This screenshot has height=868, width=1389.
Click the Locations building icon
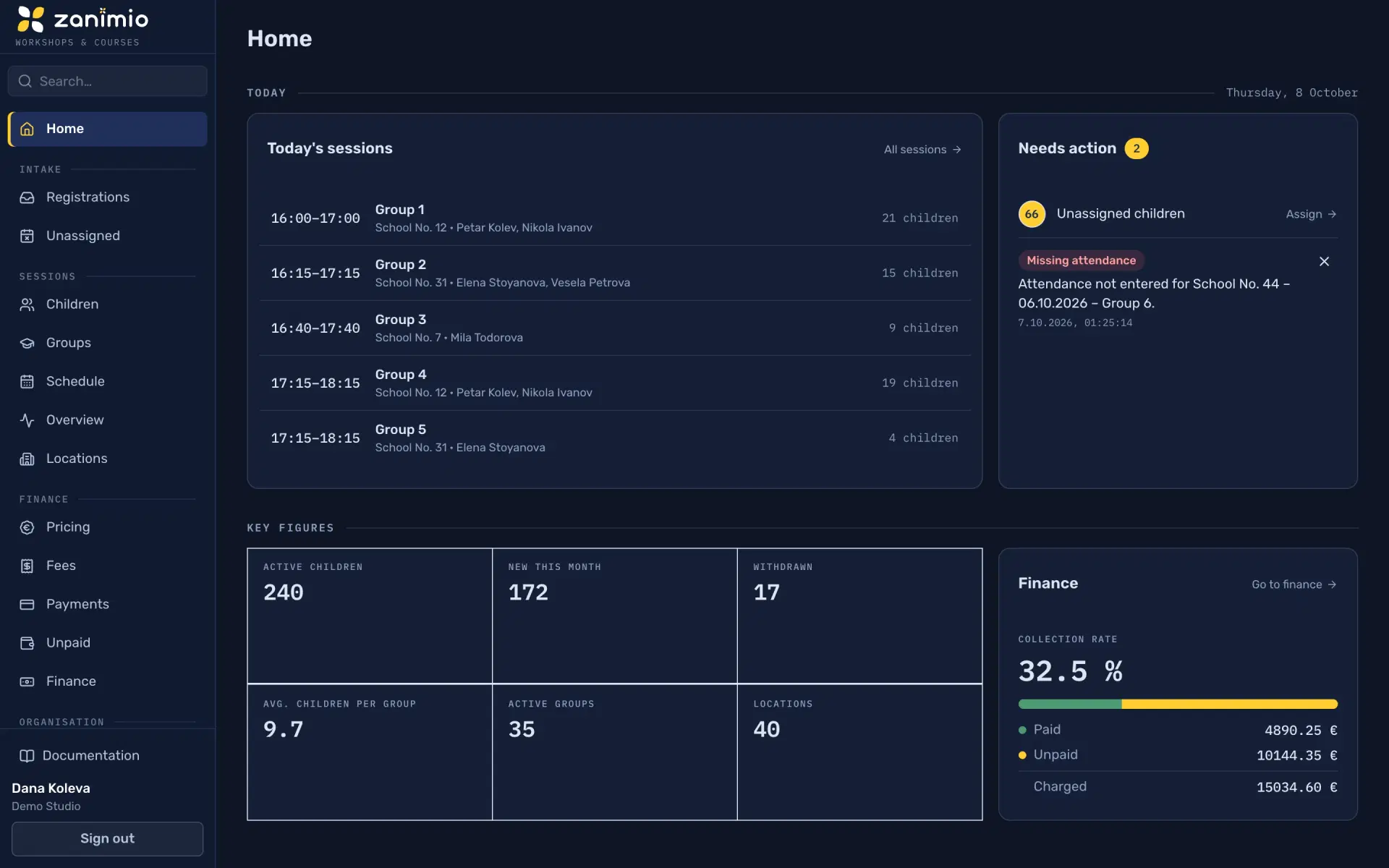pos(27,459)
